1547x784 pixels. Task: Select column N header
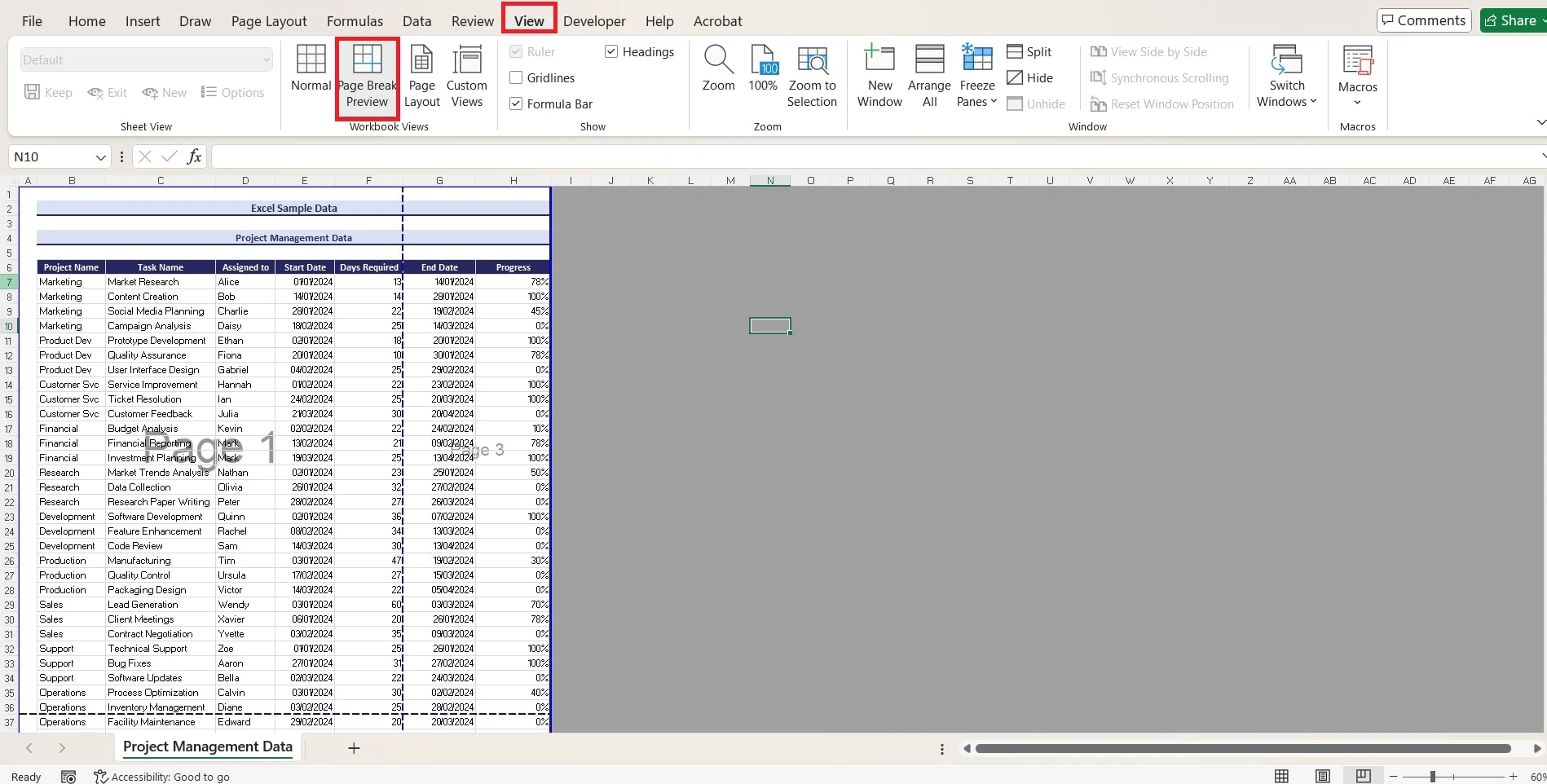769,181
